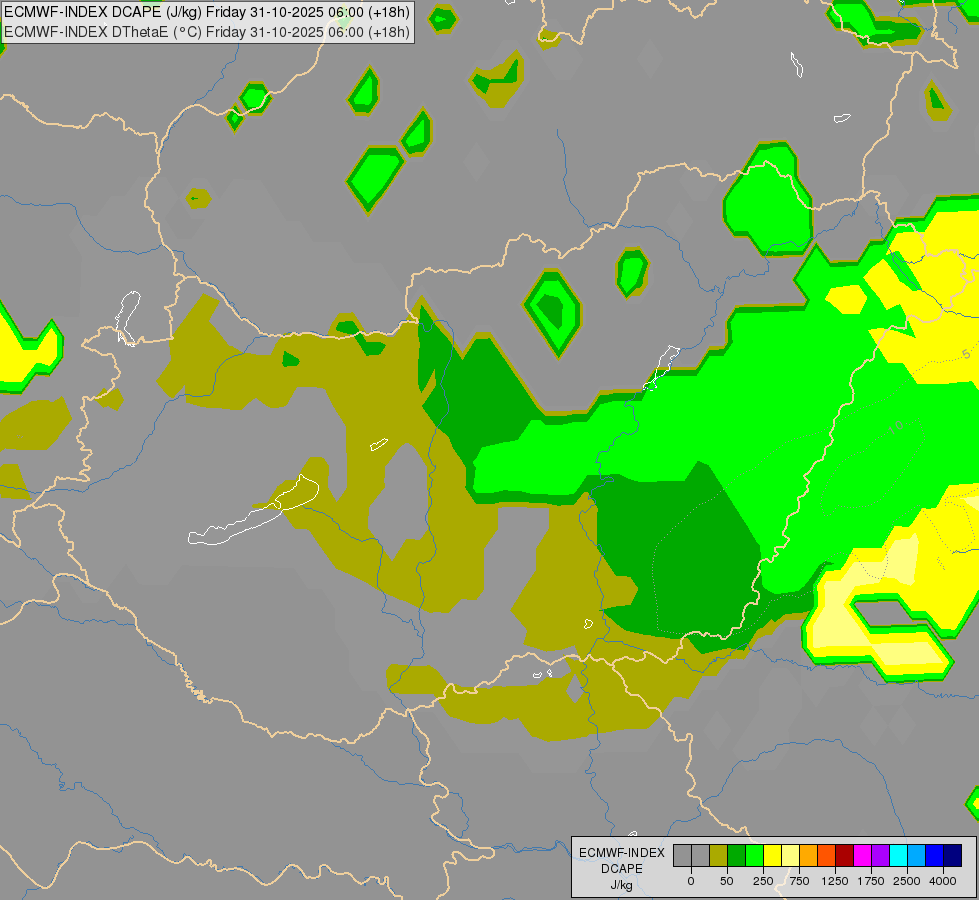Click the contour label 5 on the map

coord(966,354)
